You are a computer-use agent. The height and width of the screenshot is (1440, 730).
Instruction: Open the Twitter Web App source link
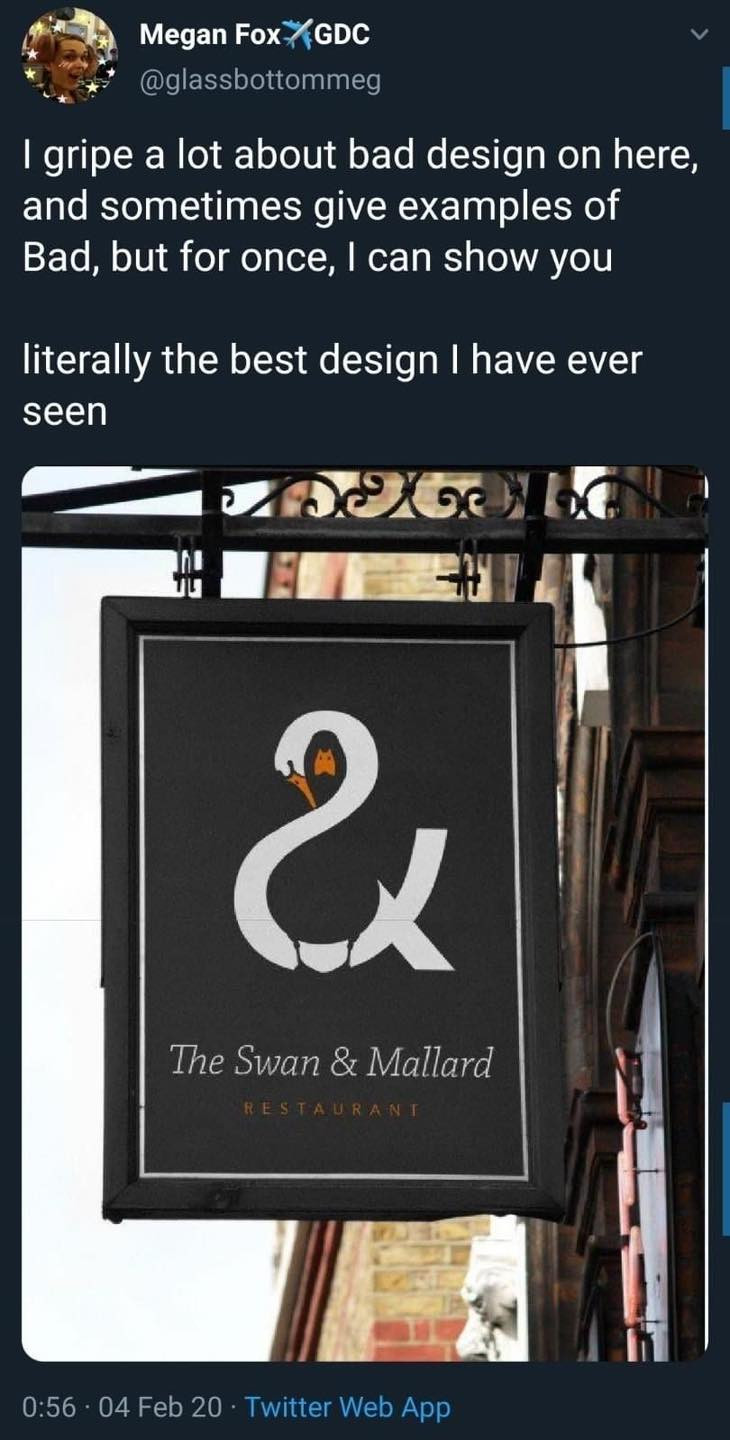[x=348, y=1407]
